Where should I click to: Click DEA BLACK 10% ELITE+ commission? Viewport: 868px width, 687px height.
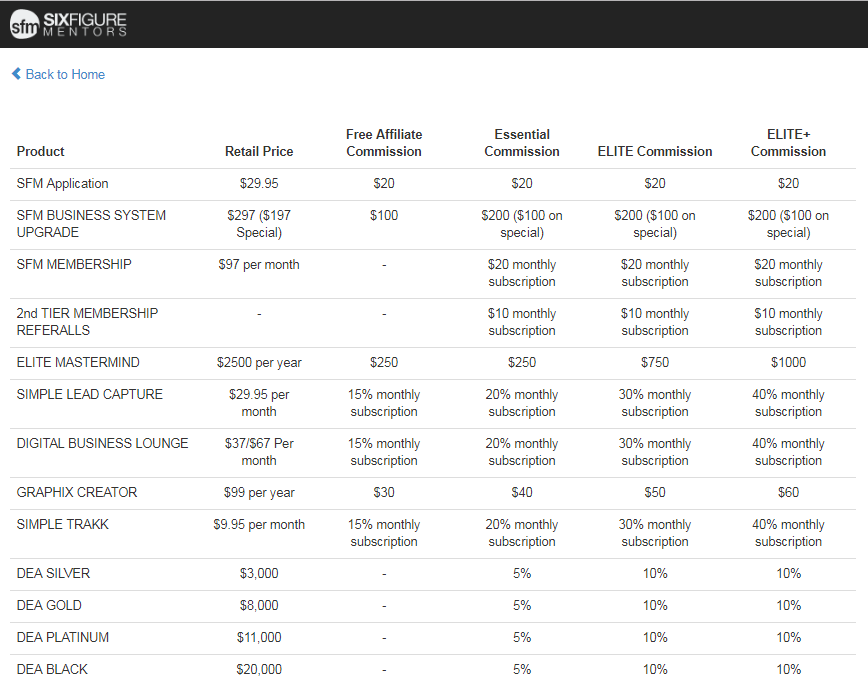click(x=788, y=669)
